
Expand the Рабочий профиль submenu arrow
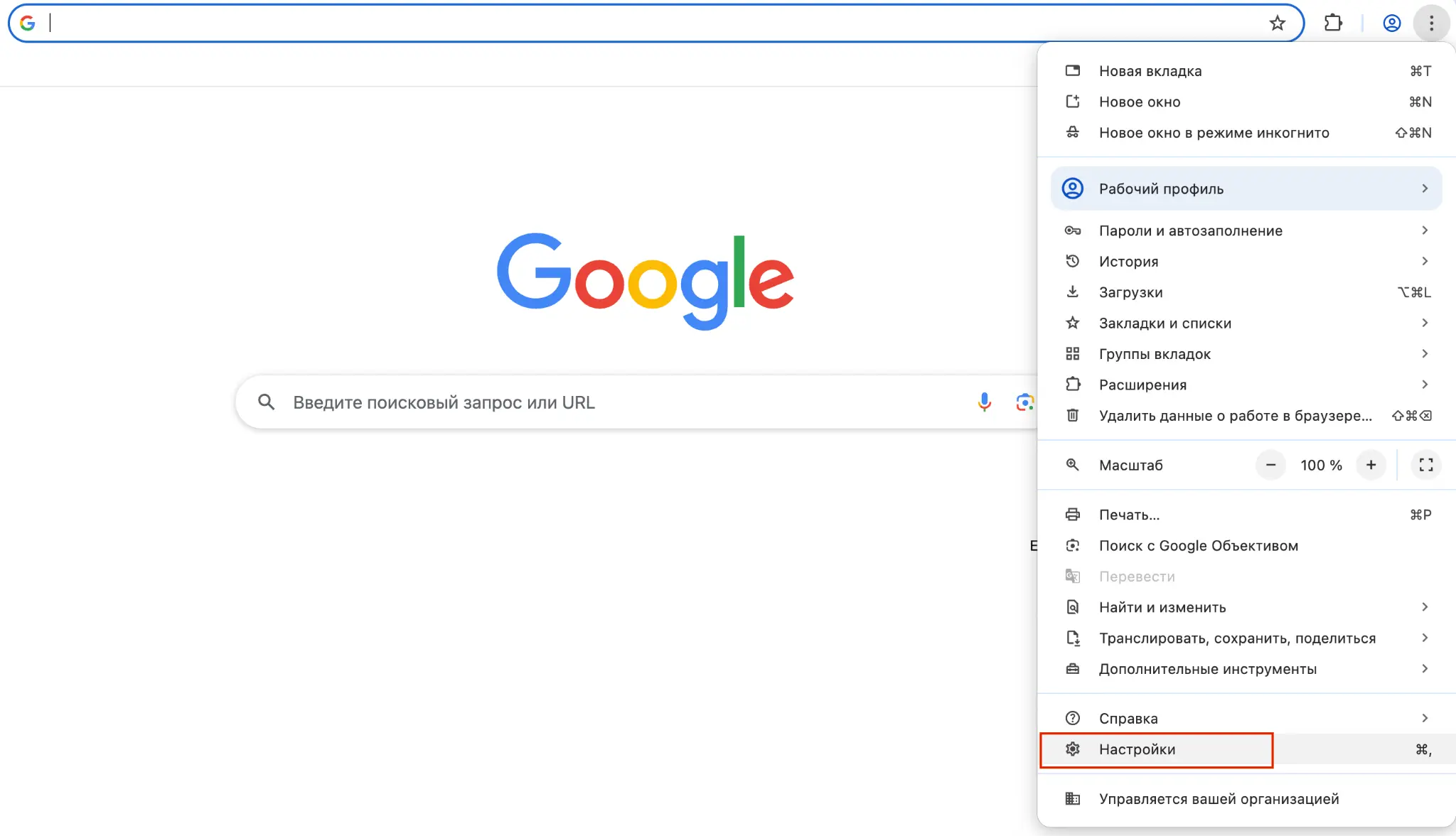1424,188
